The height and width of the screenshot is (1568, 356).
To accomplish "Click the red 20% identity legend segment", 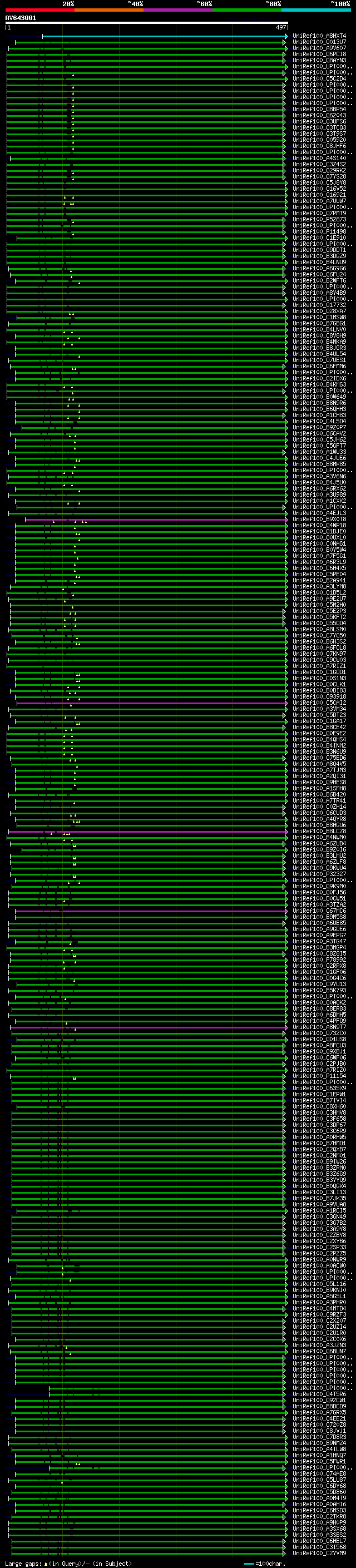I will [39, 10].
